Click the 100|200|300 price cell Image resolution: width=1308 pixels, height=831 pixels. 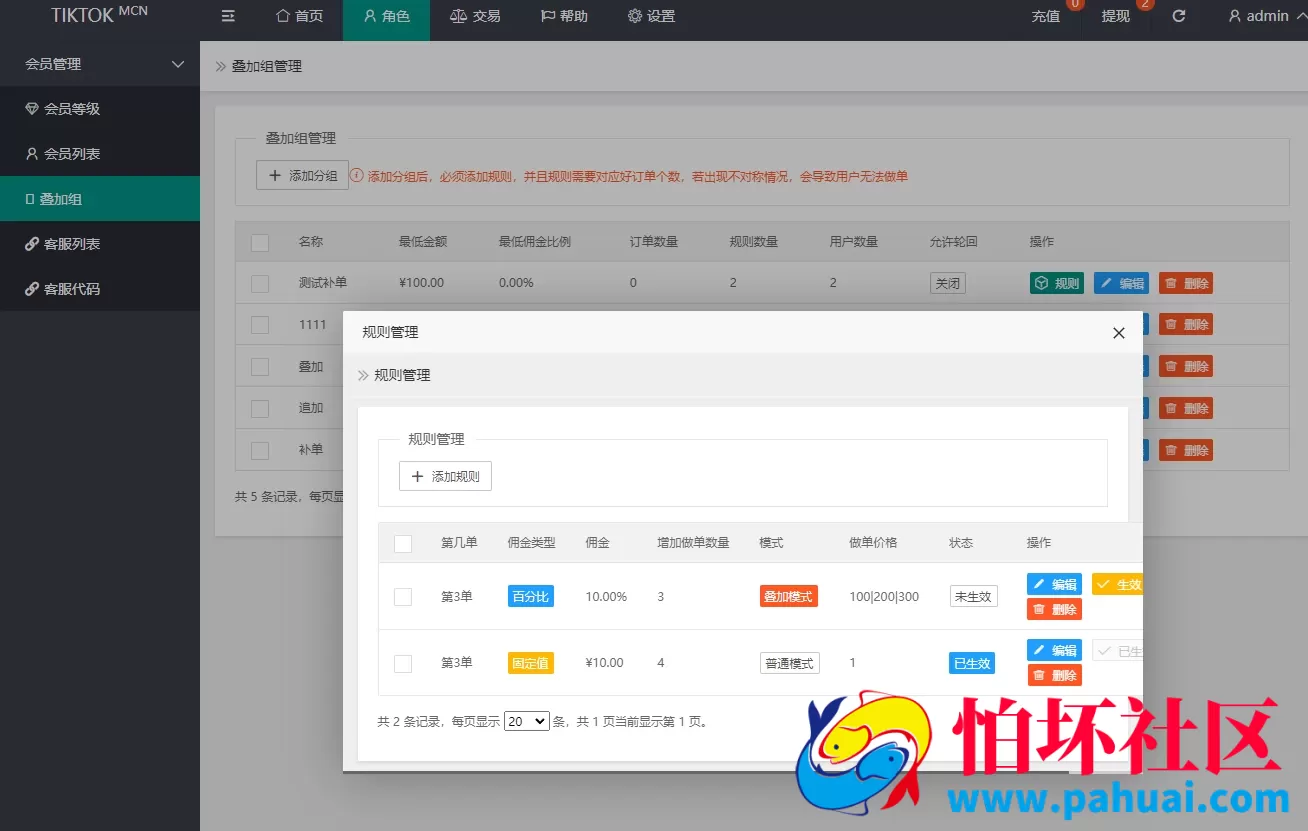tap(884, 597)
